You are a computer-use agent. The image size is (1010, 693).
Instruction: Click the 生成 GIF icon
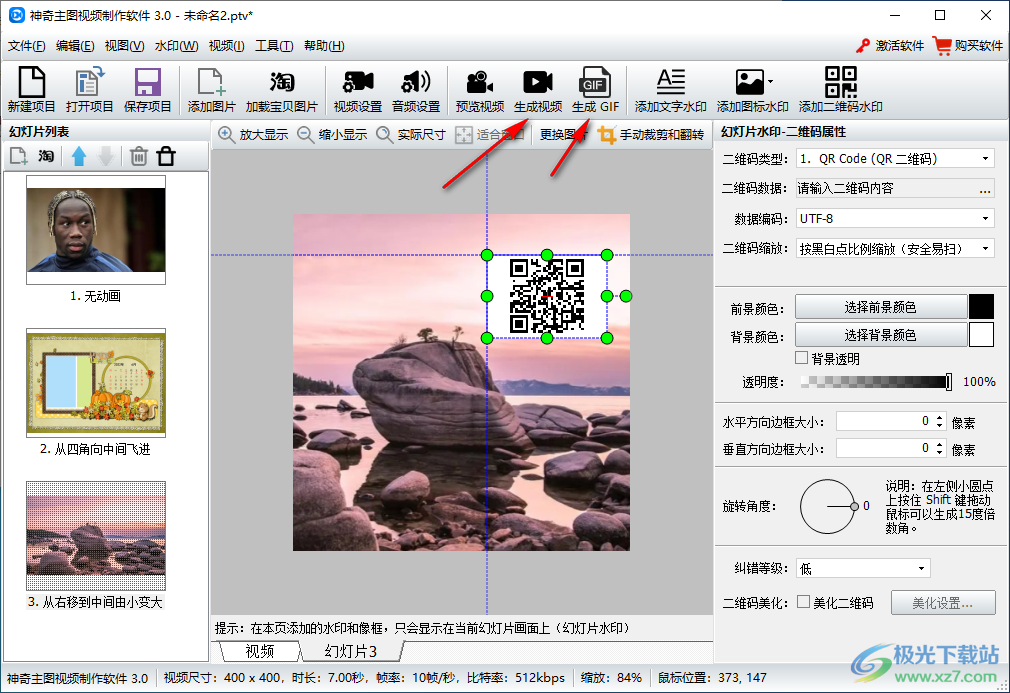[x=595, y=90]
